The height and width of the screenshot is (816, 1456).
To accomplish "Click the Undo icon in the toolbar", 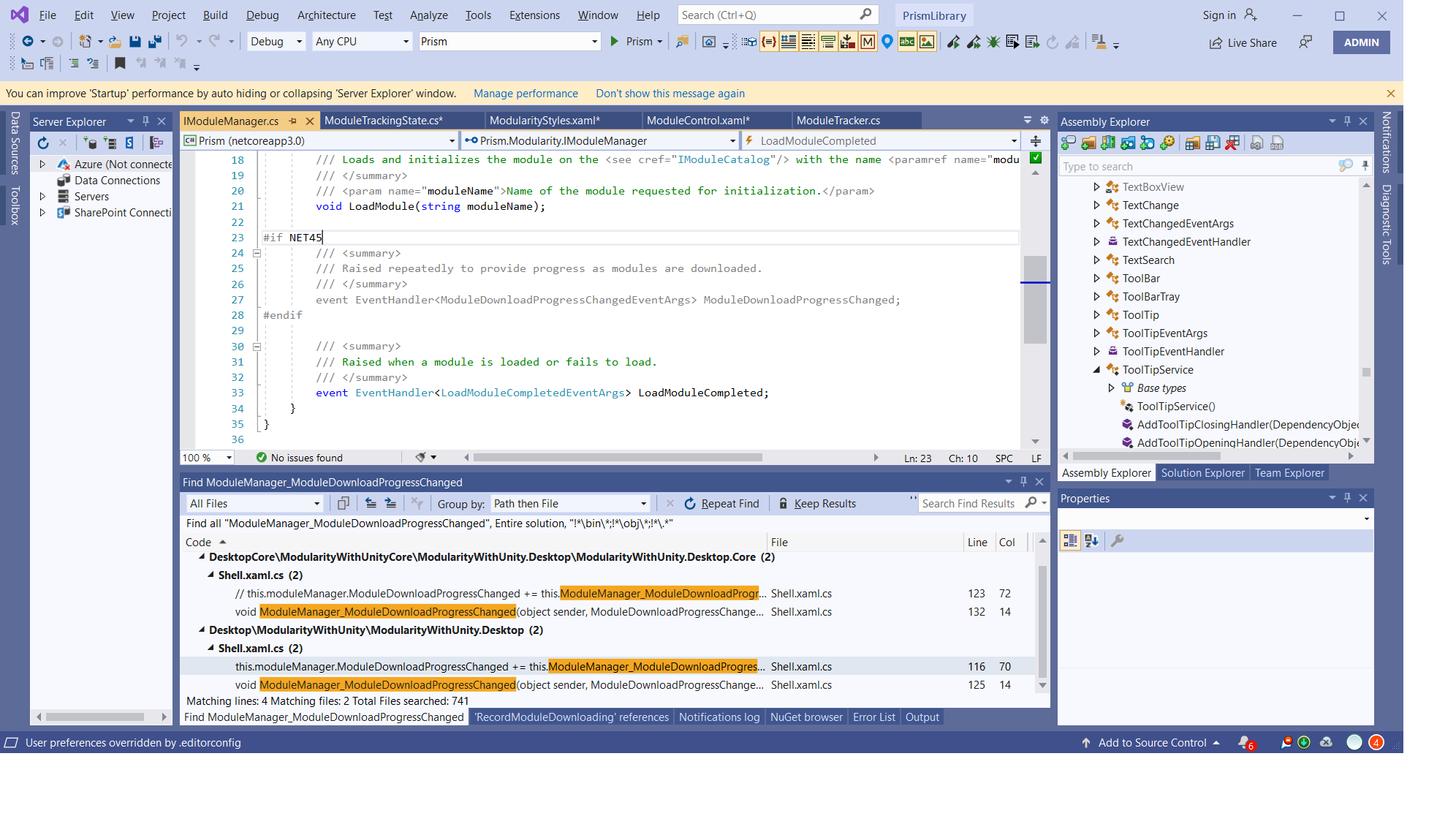I will [x=182, y=42].
